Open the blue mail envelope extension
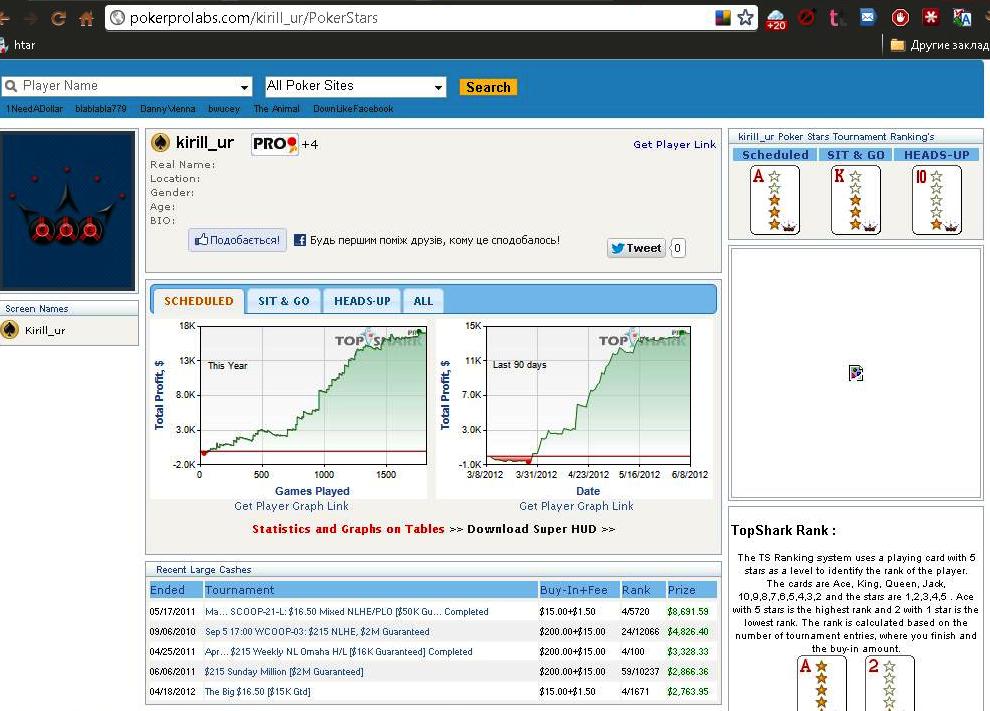 (x=868, y=17)
